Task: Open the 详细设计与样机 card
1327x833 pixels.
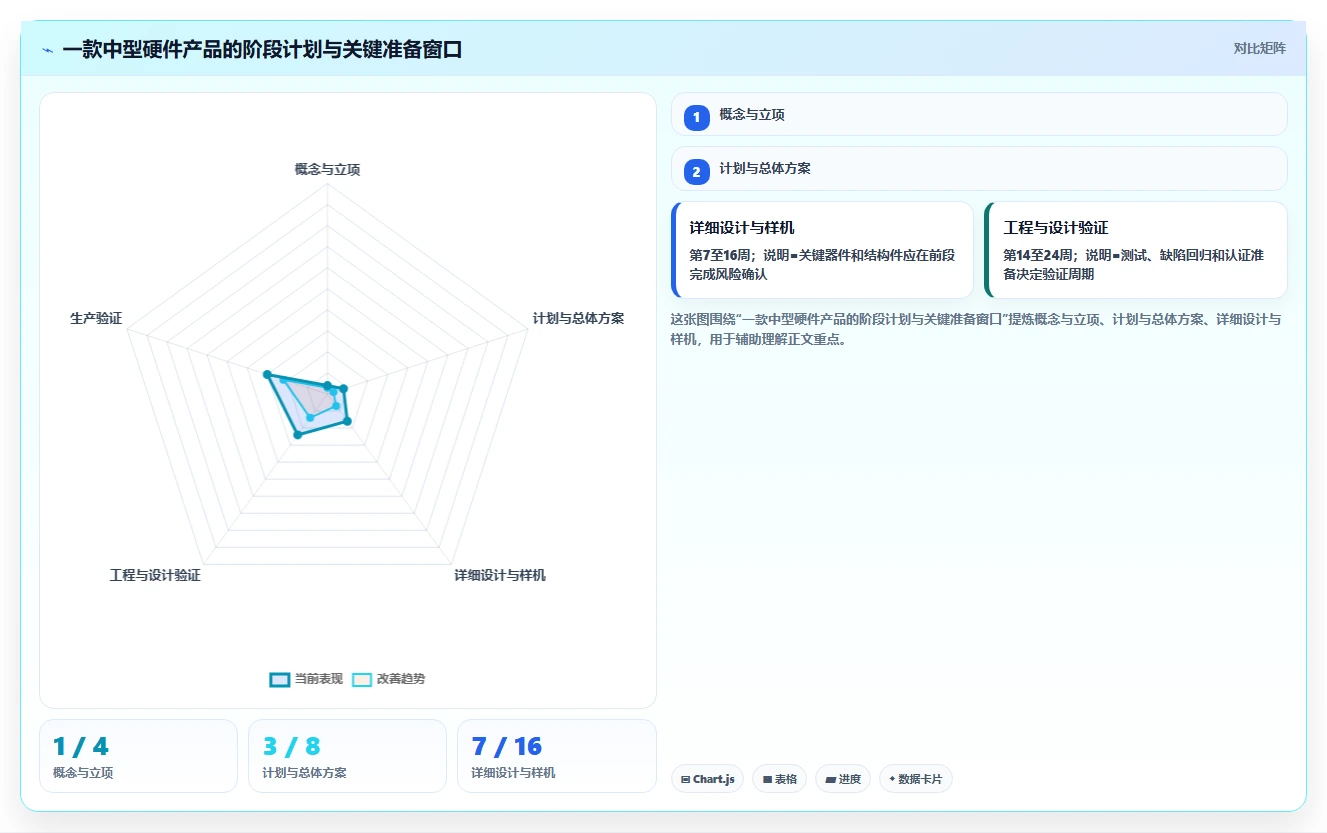Action: (x=822, y=250)
